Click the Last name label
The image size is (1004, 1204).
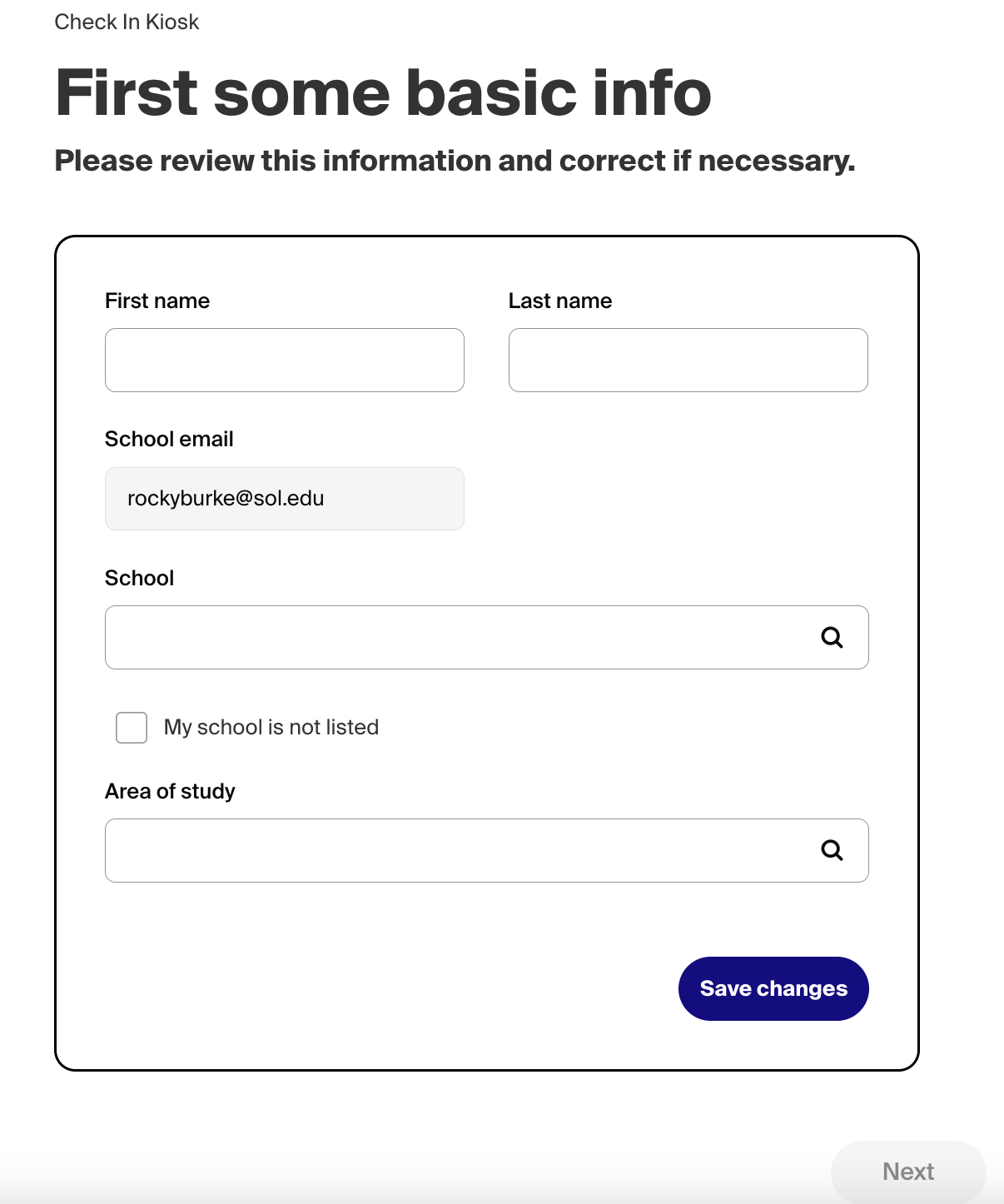(x=560, y=301)
